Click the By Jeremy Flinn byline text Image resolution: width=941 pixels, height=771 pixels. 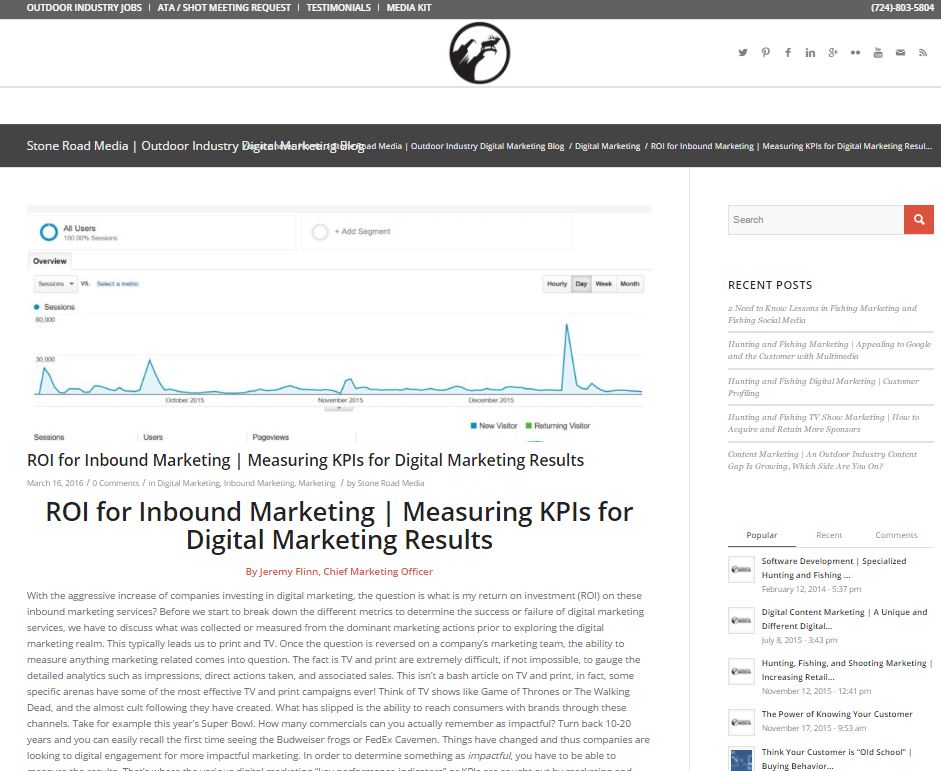coord(339,572)
